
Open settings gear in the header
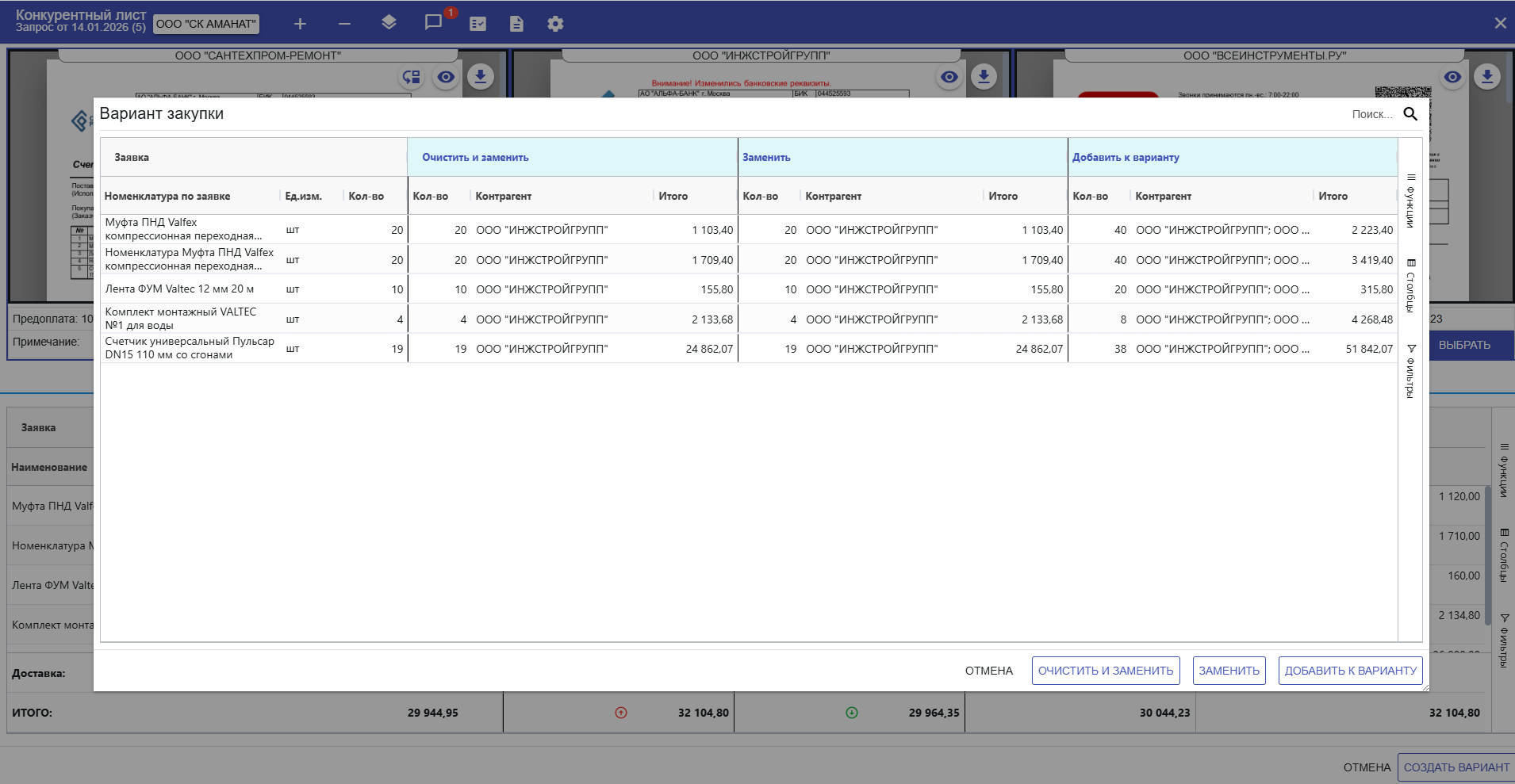point(555,24)
